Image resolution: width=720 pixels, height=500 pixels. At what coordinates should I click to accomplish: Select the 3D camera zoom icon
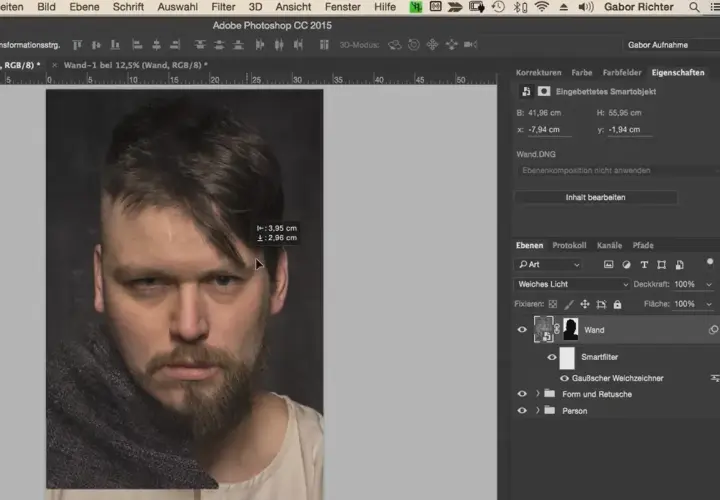[x=470, y=45]
